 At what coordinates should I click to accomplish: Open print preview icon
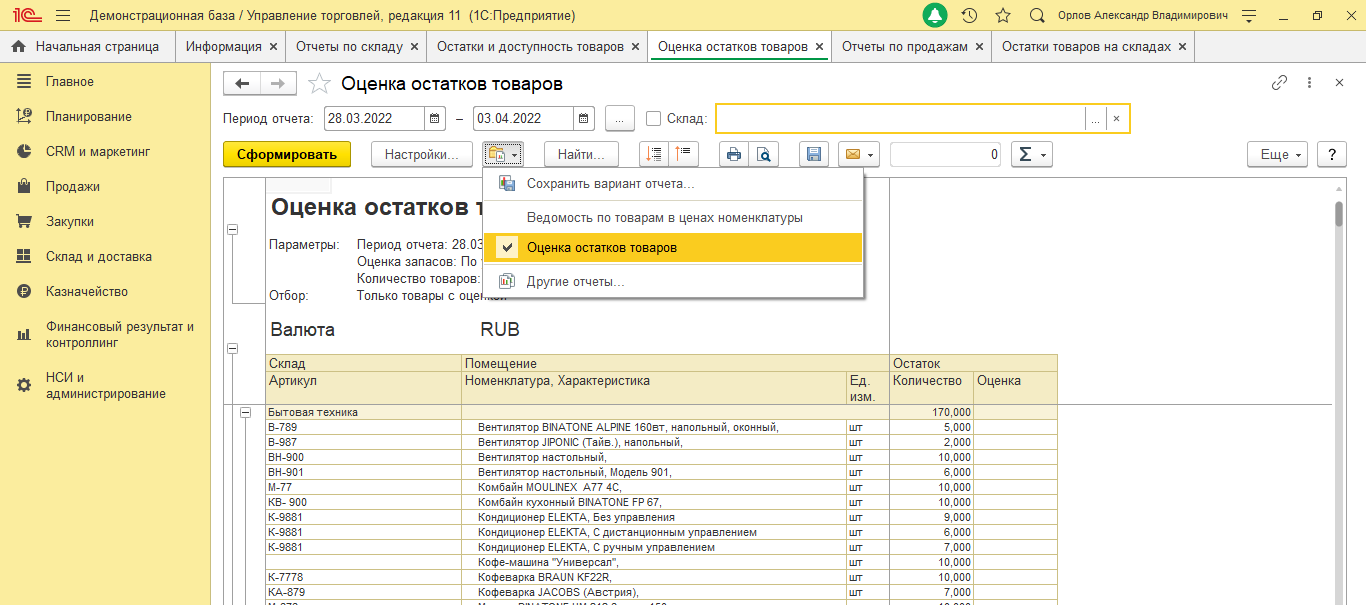(763, 154)
